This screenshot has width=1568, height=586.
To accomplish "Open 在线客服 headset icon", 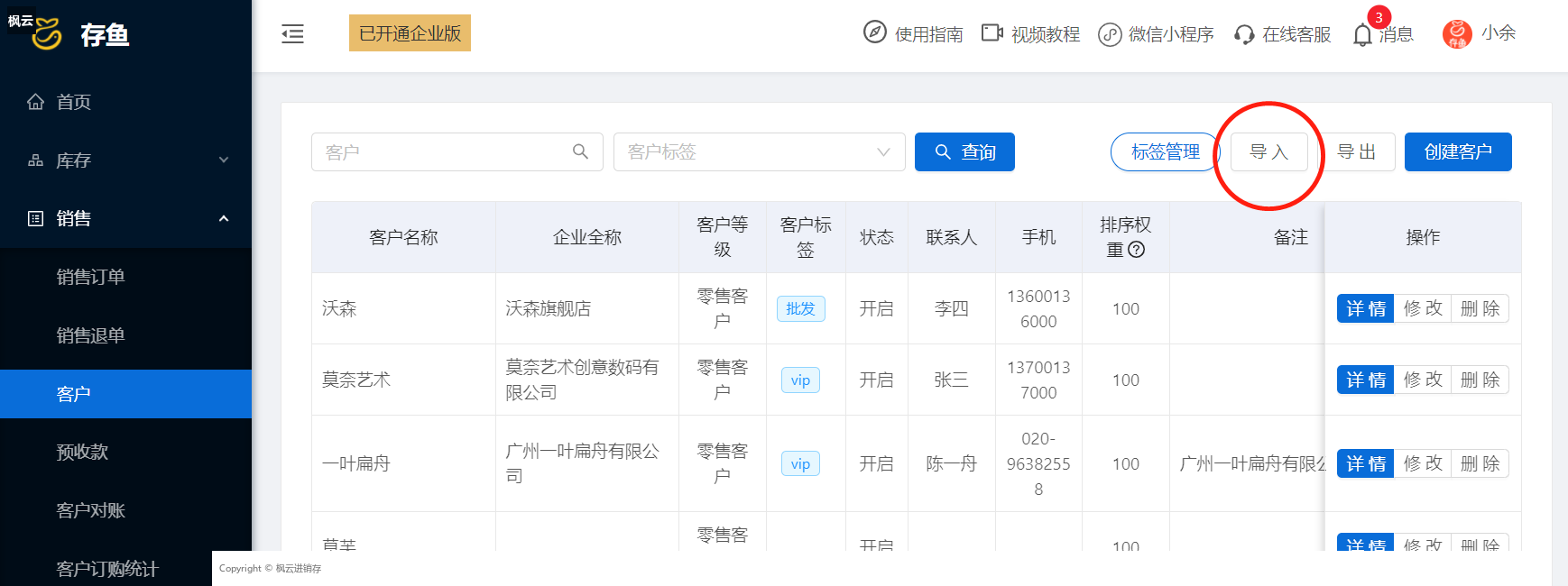I will (1244, 34).
